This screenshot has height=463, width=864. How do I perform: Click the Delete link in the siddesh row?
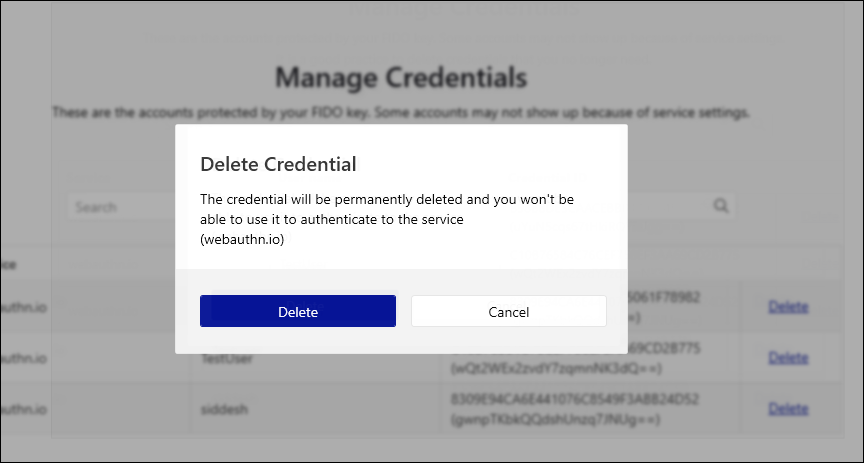click(787, 408)
